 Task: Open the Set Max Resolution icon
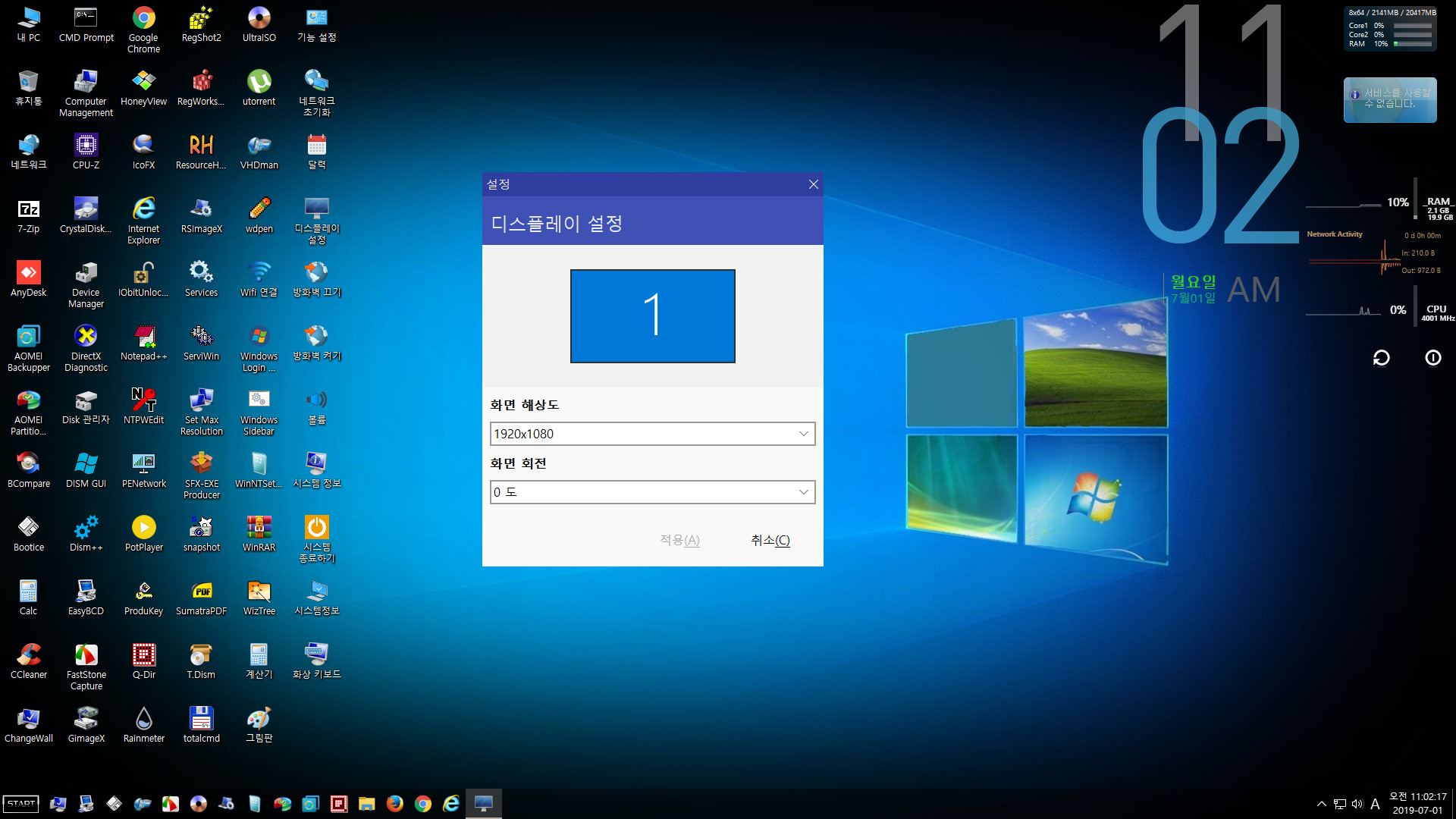click(x=202, y=413)
